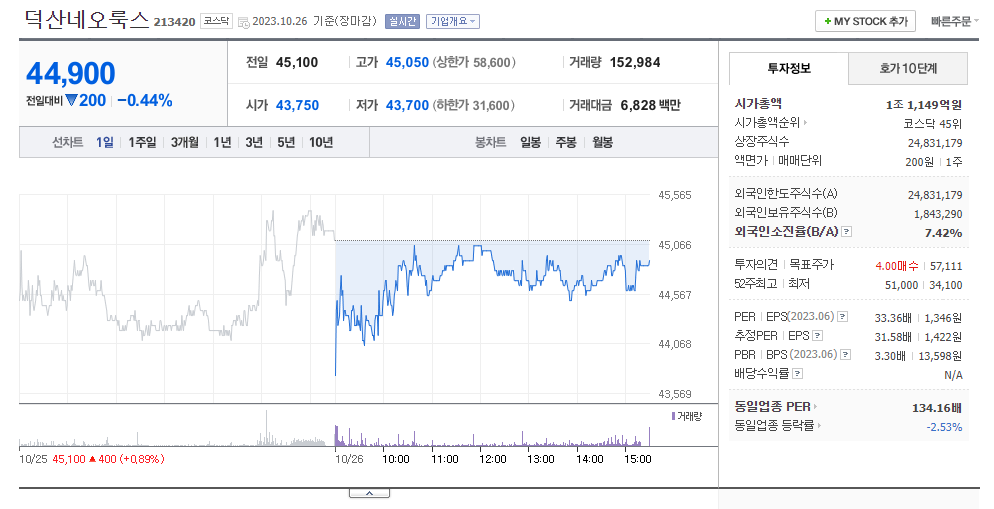Viewport: 994px width, 509px height.
Task: Click the 3.30배 PBR value
Action: 890,356
